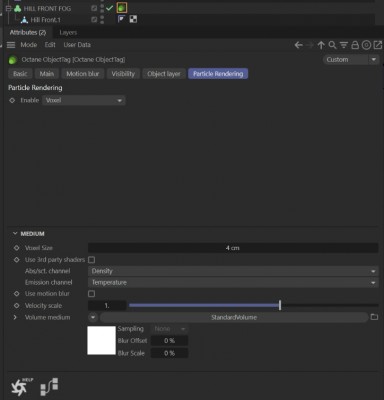
Task: Enable Use 3rd party shaders checkbox
Action: coord(91,260)
